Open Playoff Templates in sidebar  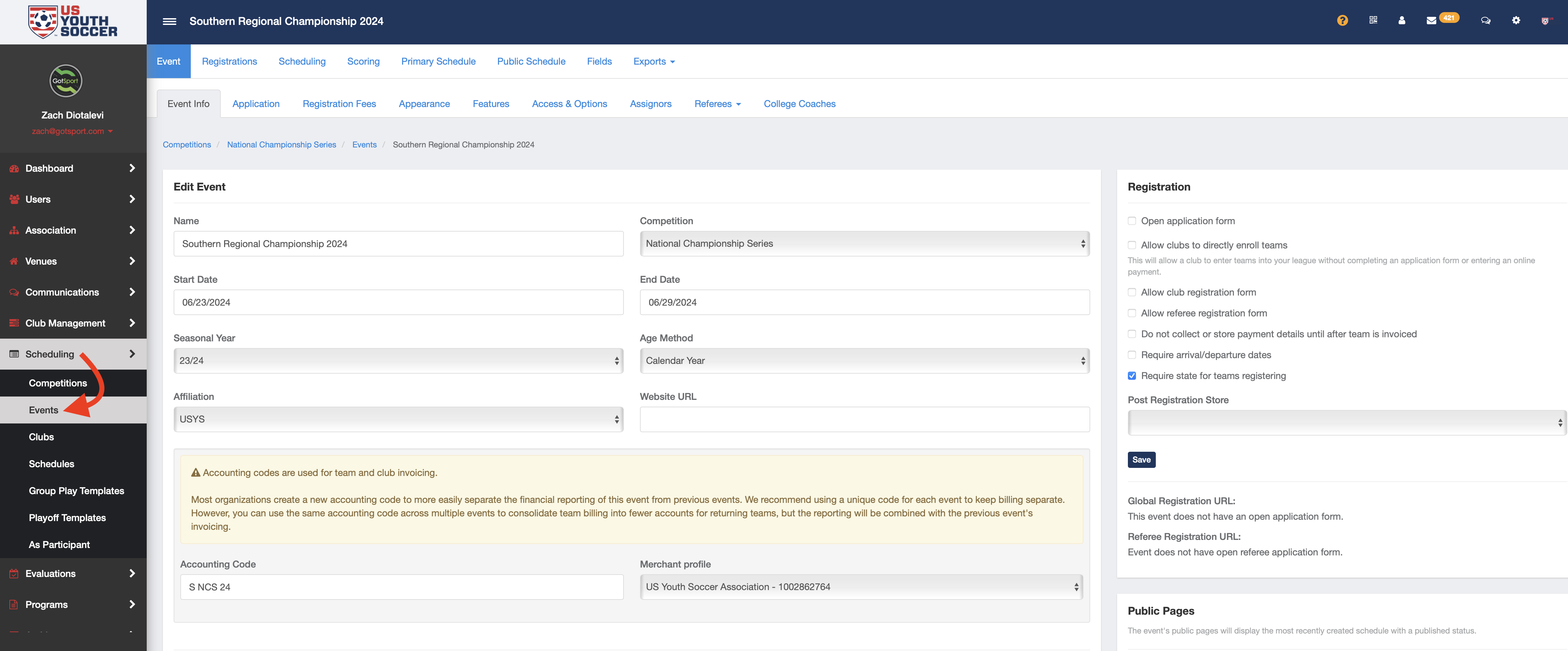67,518
